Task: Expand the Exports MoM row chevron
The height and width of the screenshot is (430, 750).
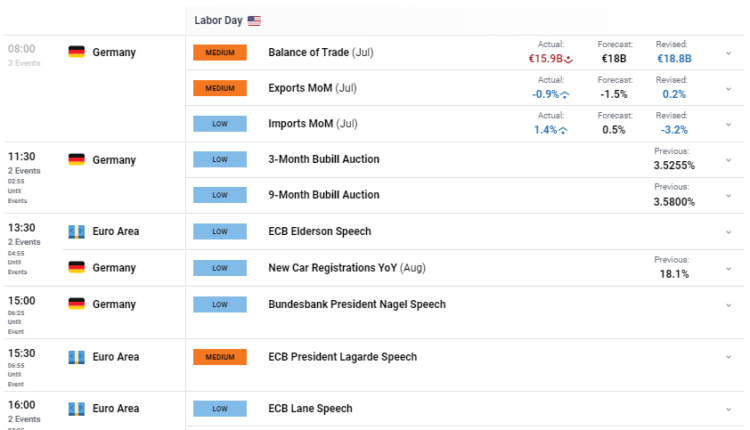Action: (x=730, y=88)
